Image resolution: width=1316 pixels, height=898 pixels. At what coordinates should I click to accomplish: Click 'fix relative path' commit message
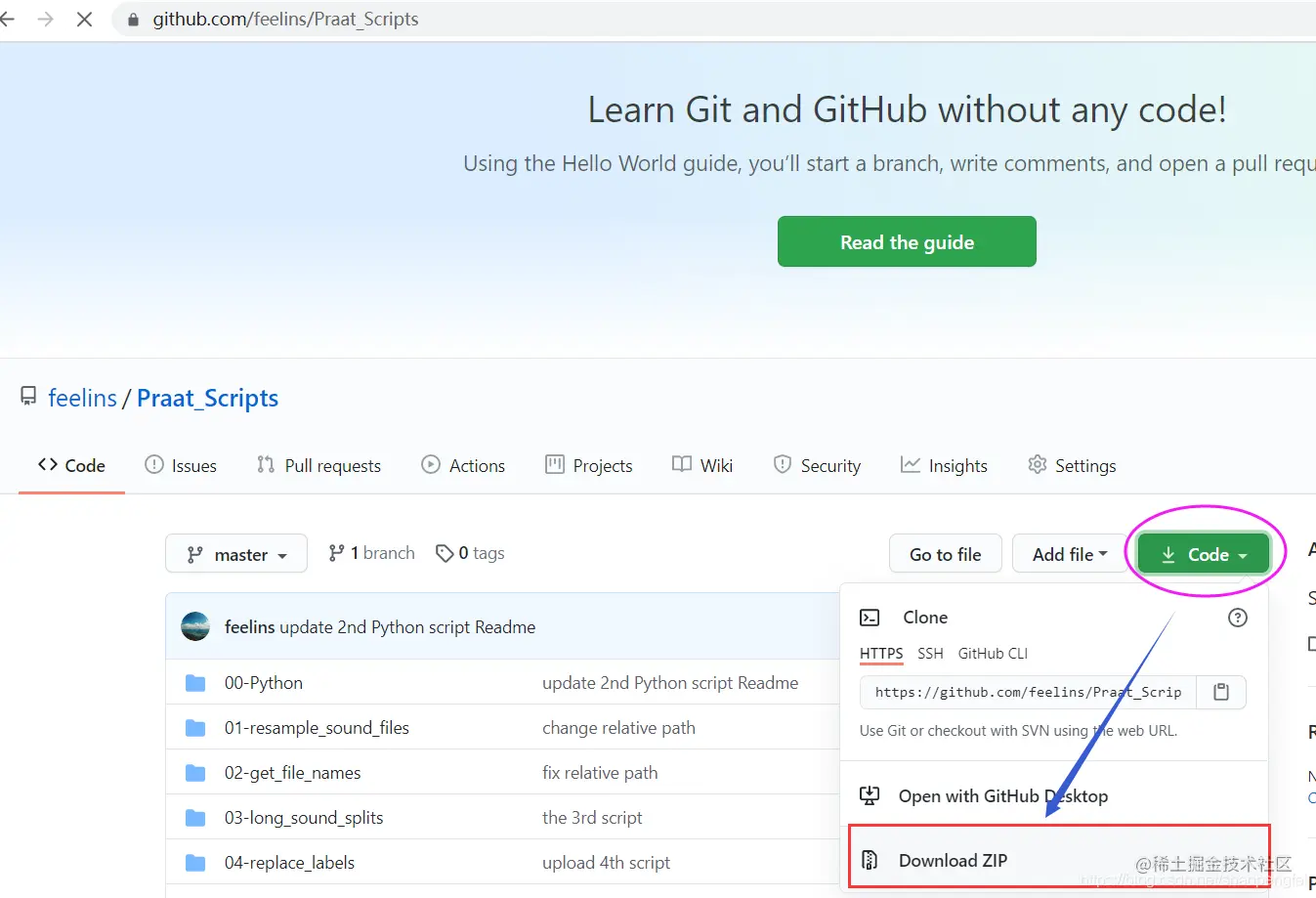(600, 773)
